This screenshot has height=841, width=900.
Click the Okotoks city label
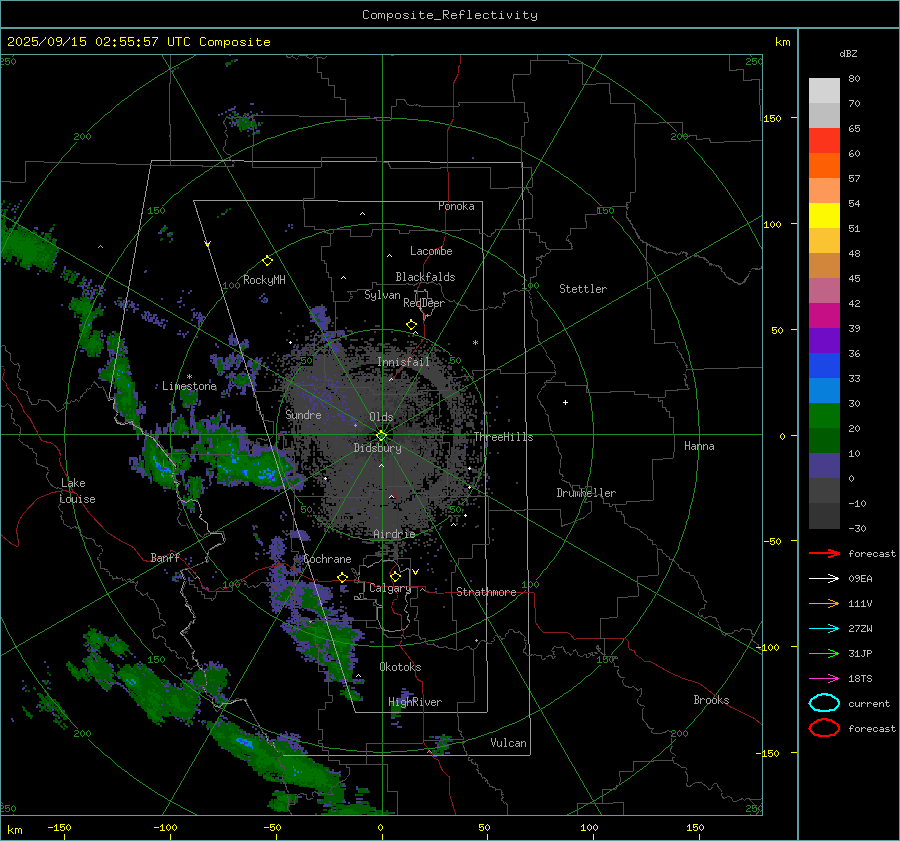point(400,667)
